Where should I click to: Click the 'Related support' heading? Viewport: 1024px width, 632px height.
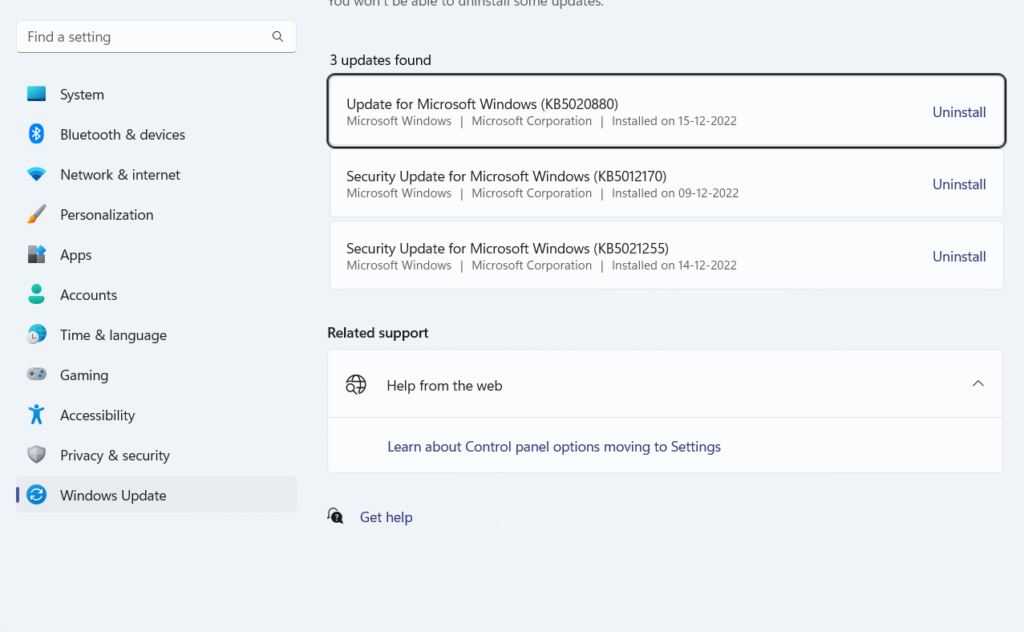pos(377,332)
